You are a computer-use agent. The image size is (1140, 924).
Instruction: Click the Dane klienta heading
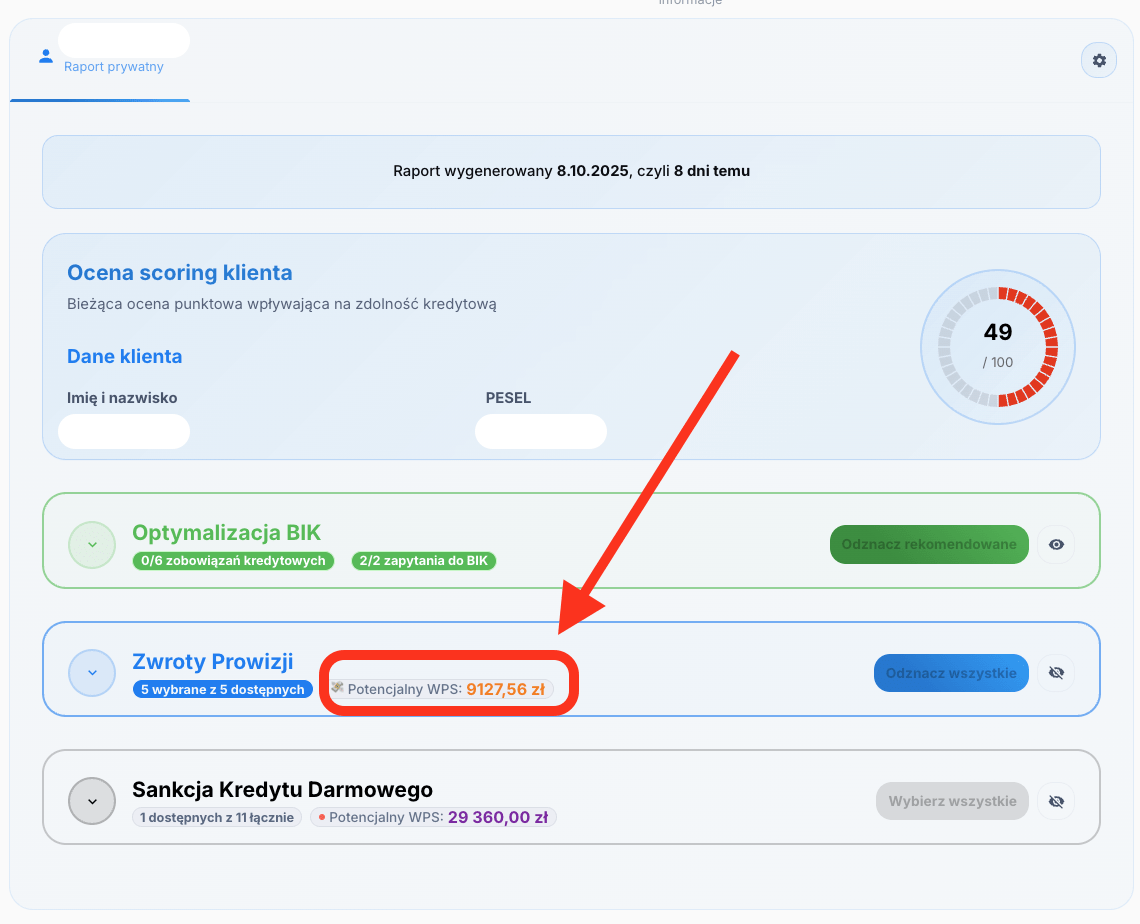tap(124, 356)
